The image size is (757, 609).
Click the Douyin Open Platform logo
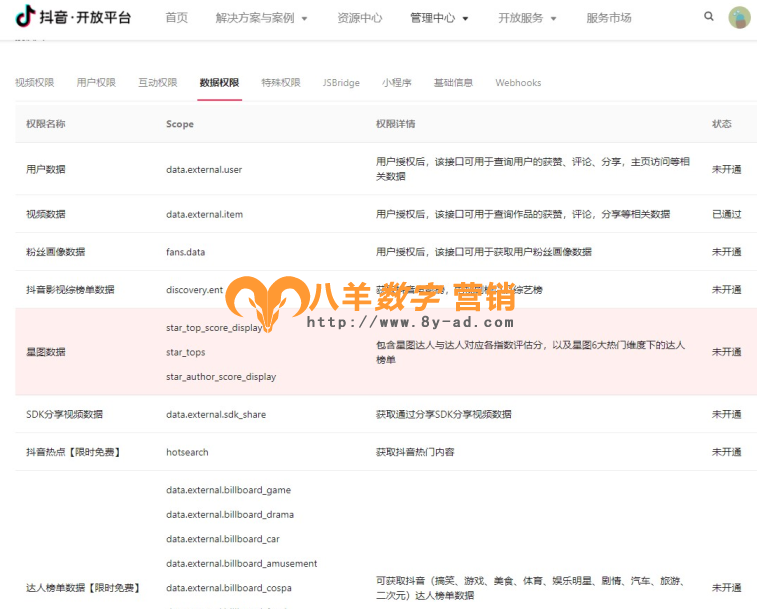click(x=73, y=17)
